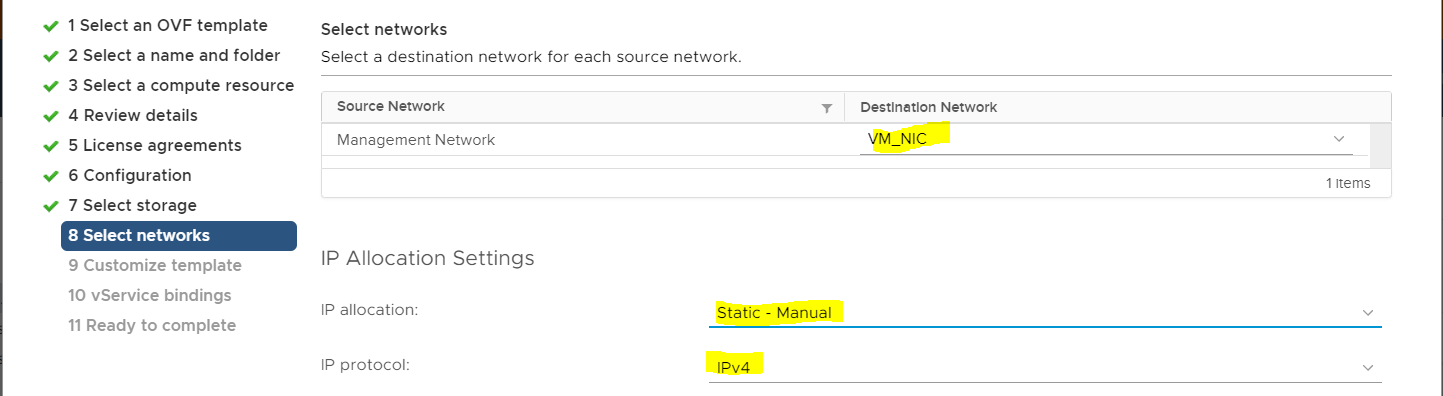The width and height of the screenshot is (1443, 396).
Task: Click the checkmark next to Select a name and folder
Action: coord(51,56)
